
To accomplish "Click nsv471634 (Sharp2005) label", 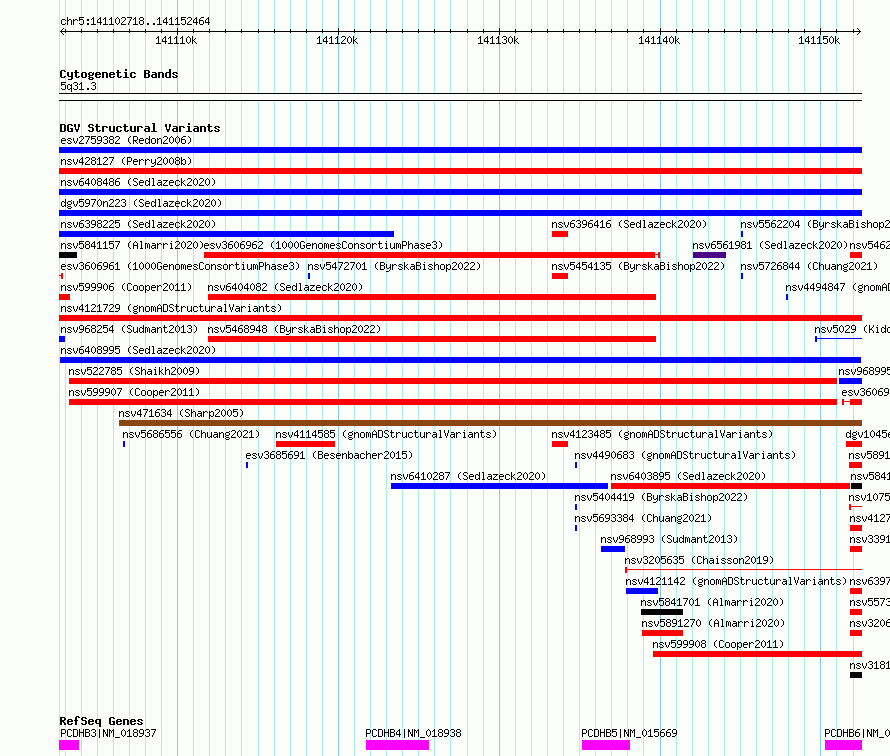I will 181,413.
